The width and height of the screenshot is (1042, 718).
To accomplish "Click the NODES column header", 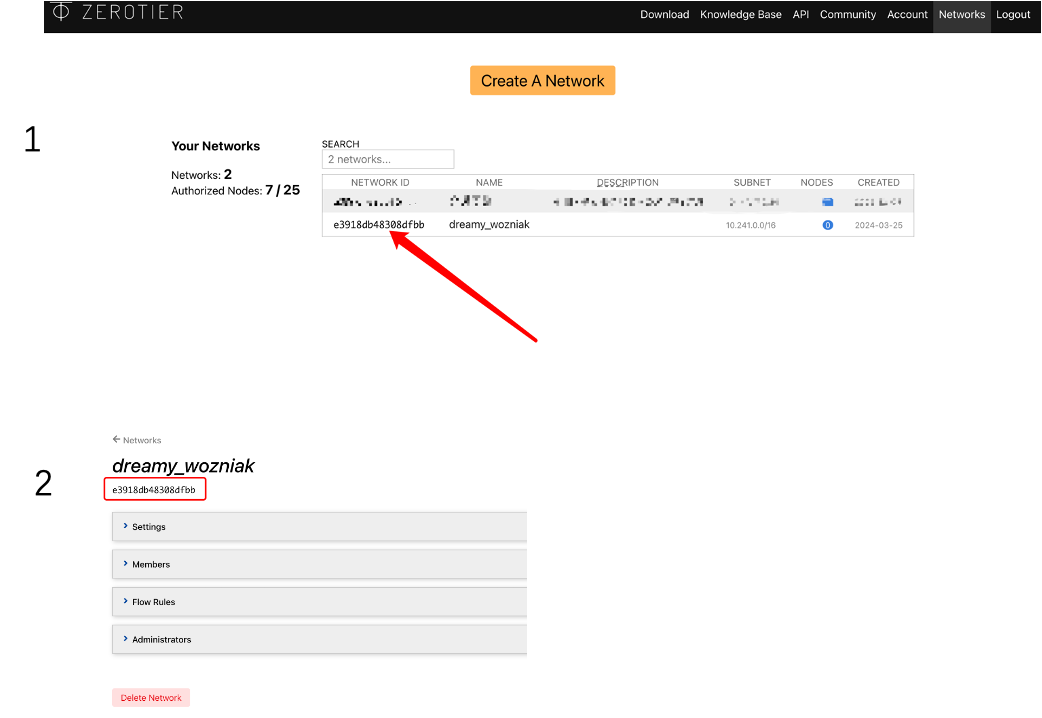I will coord(816,182).
